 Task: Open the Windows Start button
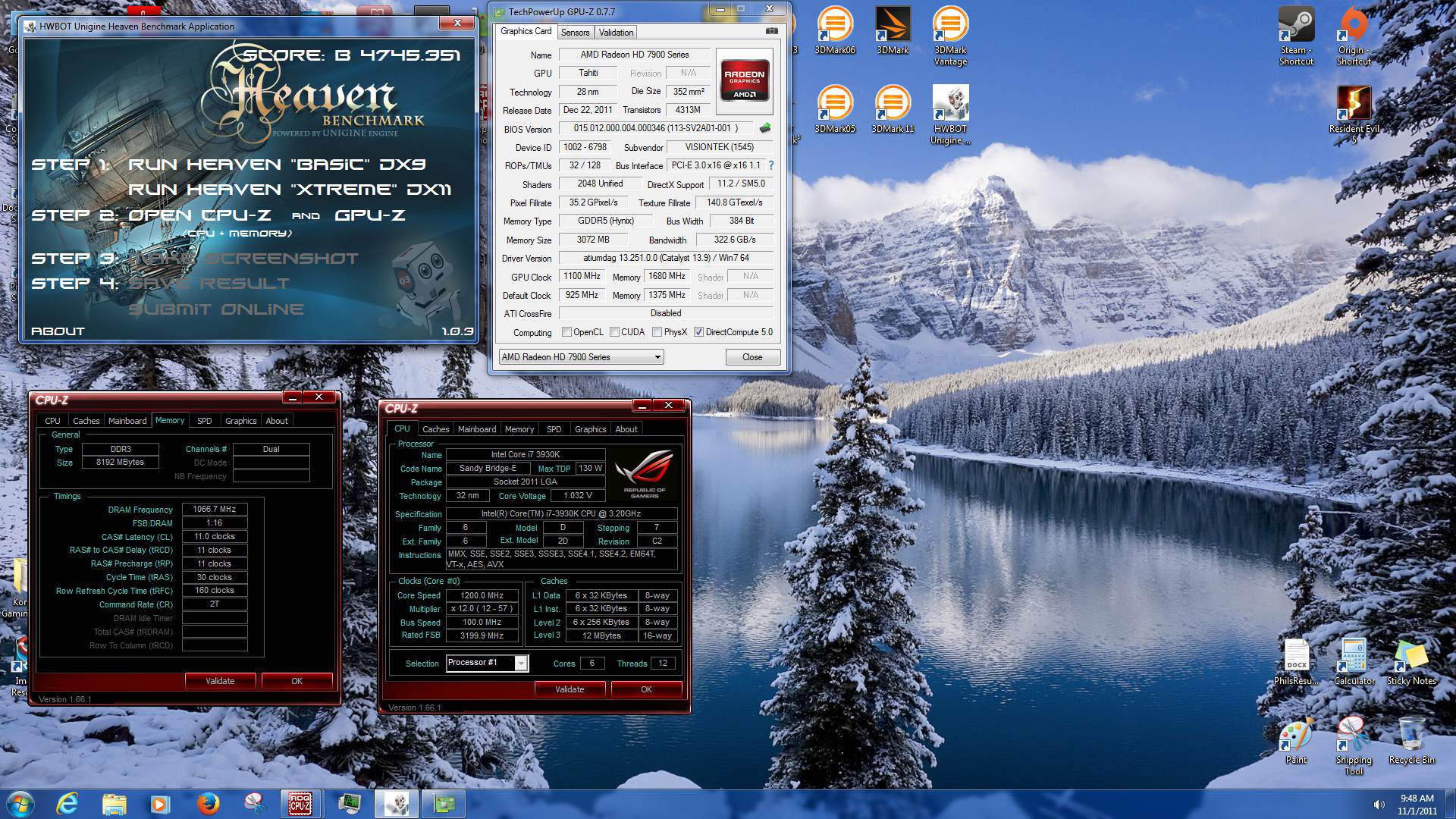pyautogui.click(x=20, y=804)
